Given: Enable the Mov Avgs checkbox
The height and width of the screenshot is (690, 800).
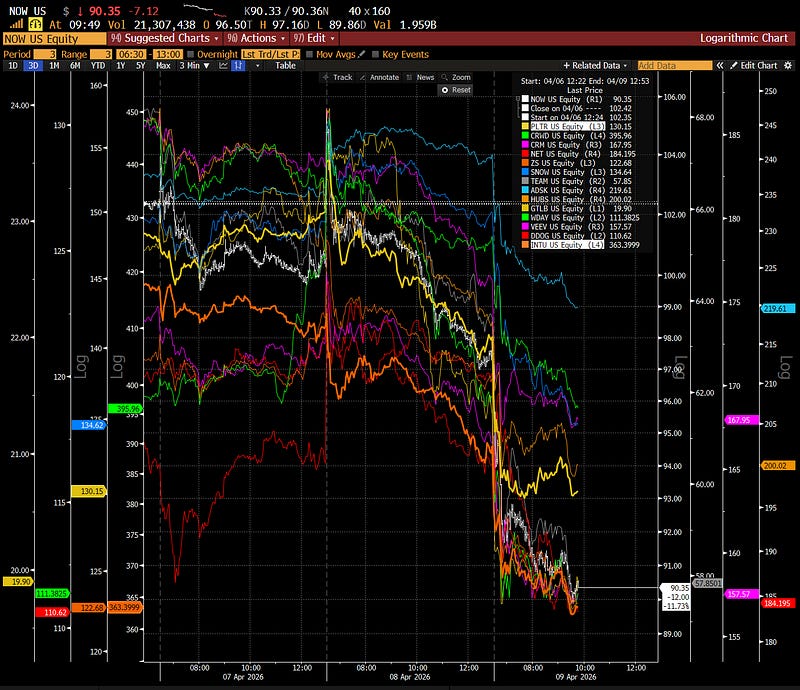Looking at the screenshot, I should coord(309,54).
